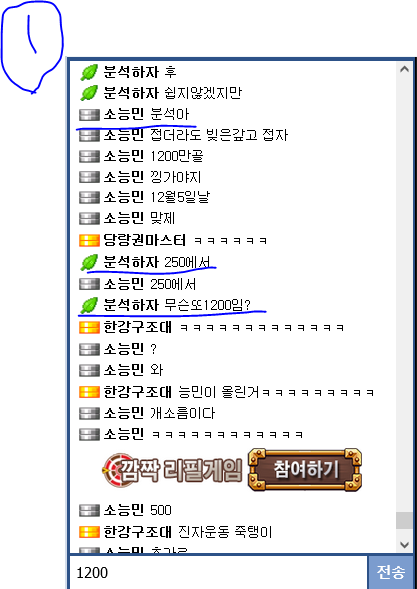Click the 깜짝 리필게임 banner text
The height and width of the screenshot is (589, 417).
180,470
